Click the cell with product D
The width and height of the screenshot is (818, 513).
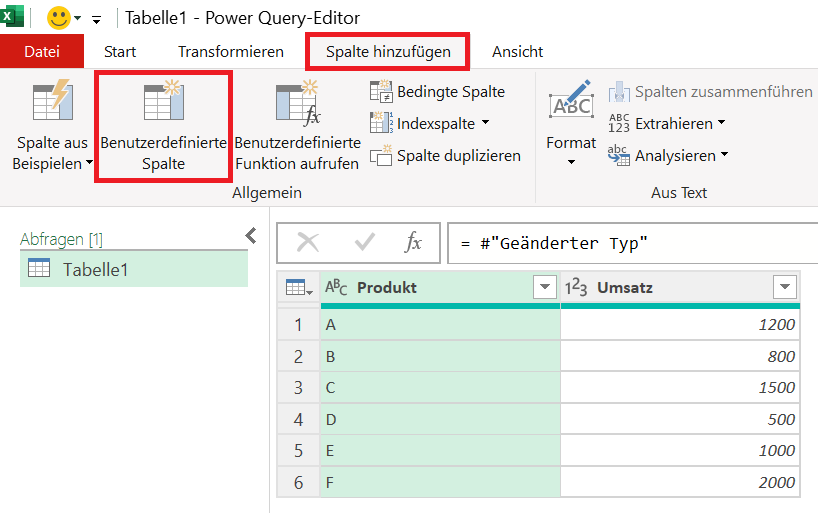pyautogui.click(x=440, y=419)
